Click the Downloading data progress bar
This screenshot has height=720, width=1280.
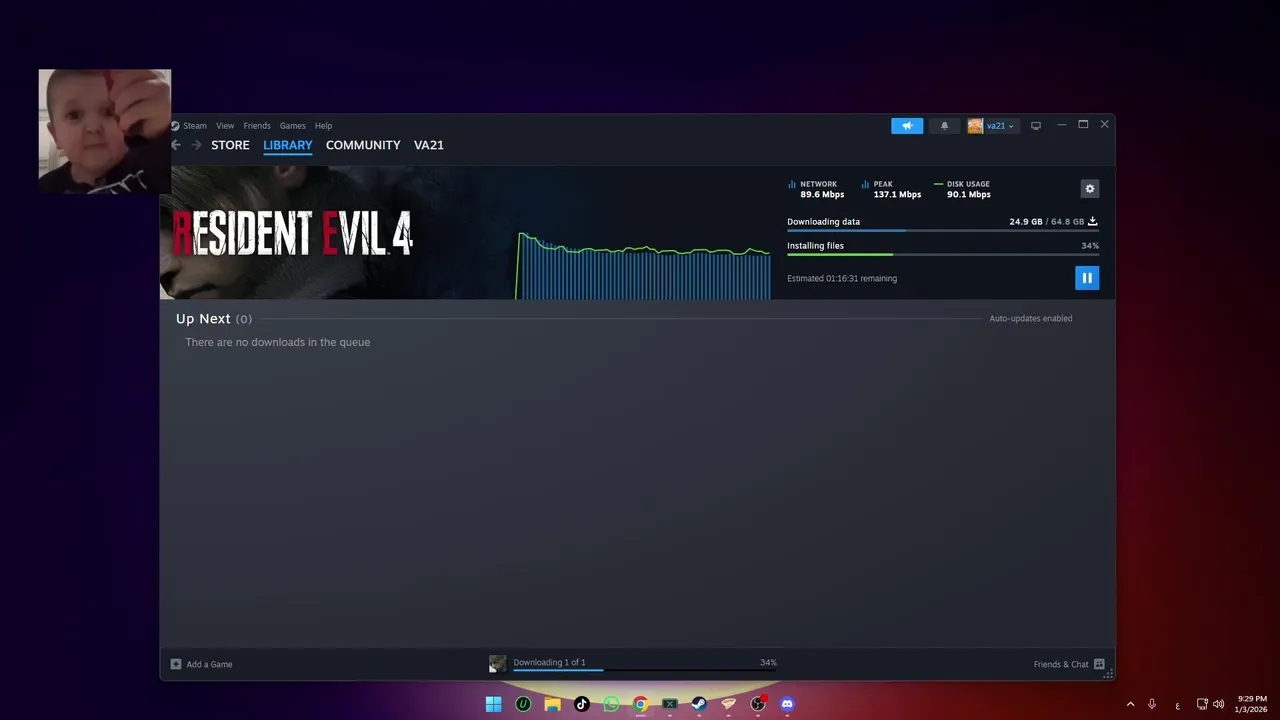pos(943,231)
